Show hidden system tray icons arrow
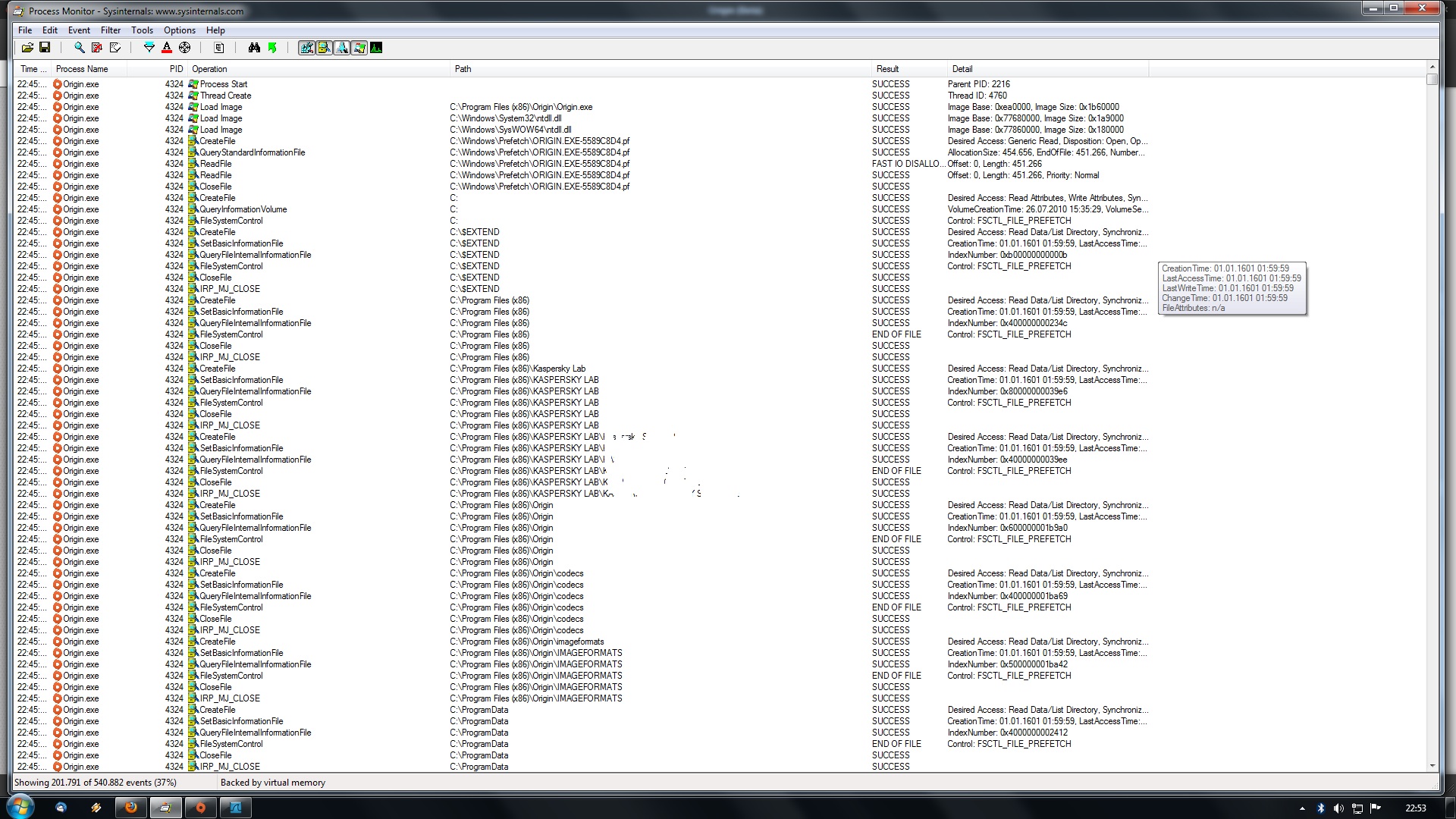This screenshot has width=1456, height=819. click(x=1302, y=808)
